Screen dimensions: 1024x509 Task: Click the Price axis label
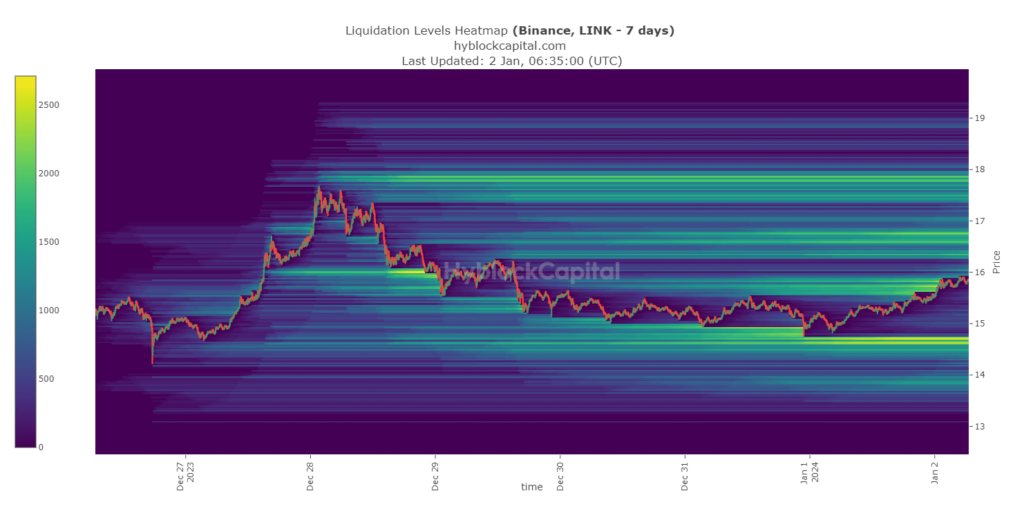point(997,263)
